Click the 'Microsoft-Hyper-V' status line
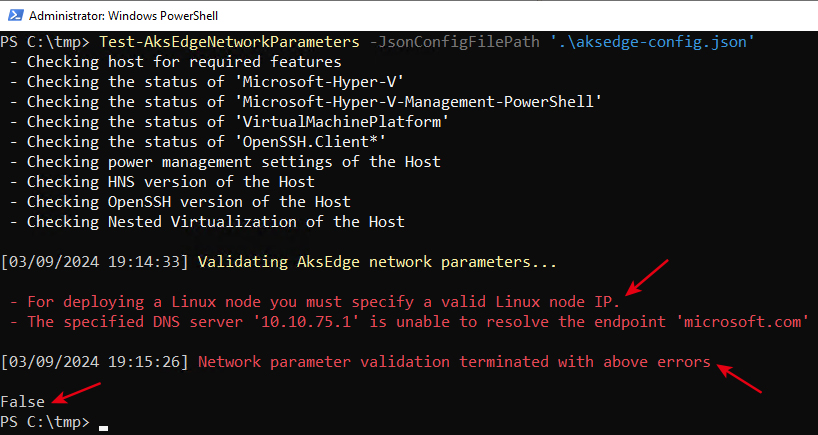 coord(207,82)
